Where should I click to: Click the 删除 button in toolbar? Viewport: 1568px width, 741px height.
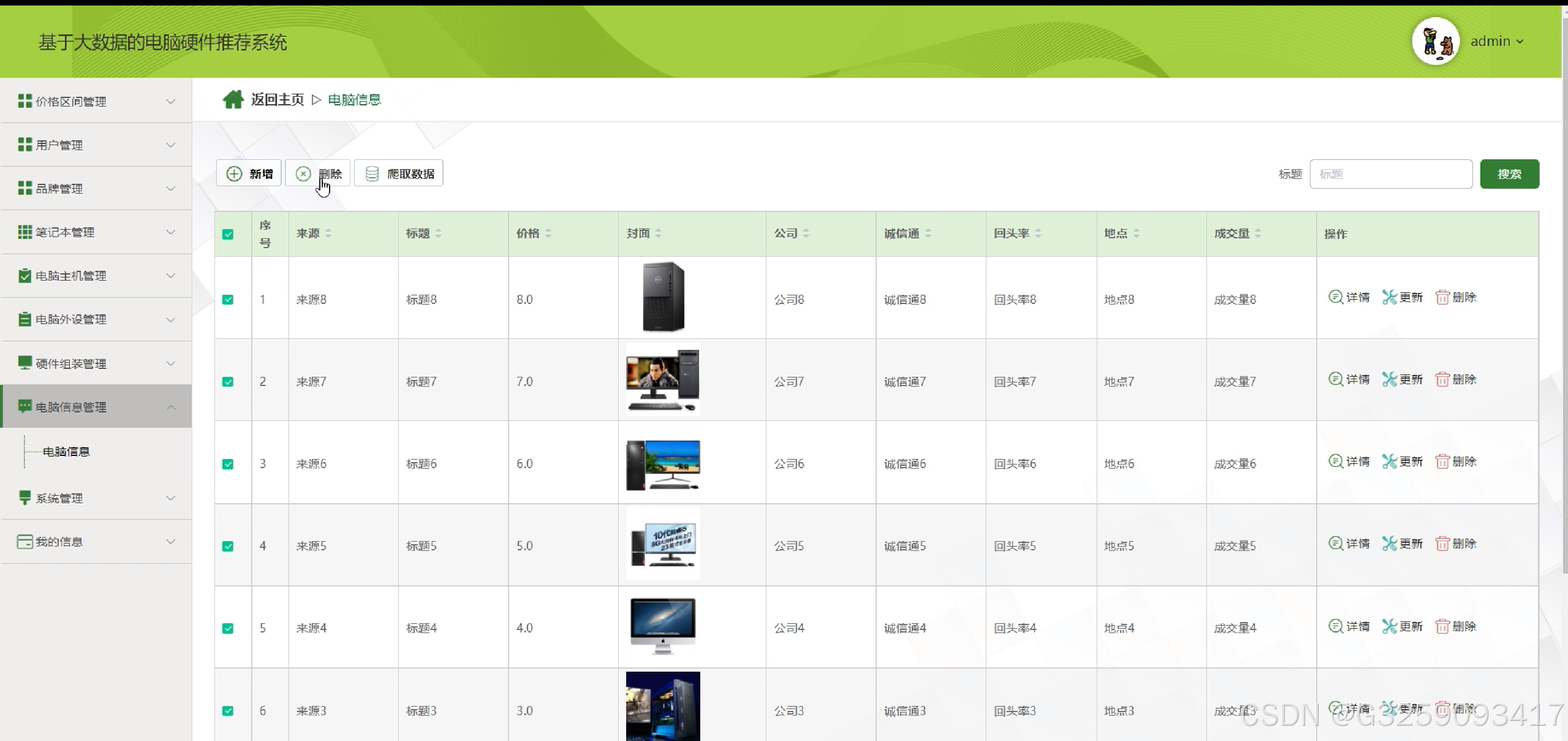point(318,173)
